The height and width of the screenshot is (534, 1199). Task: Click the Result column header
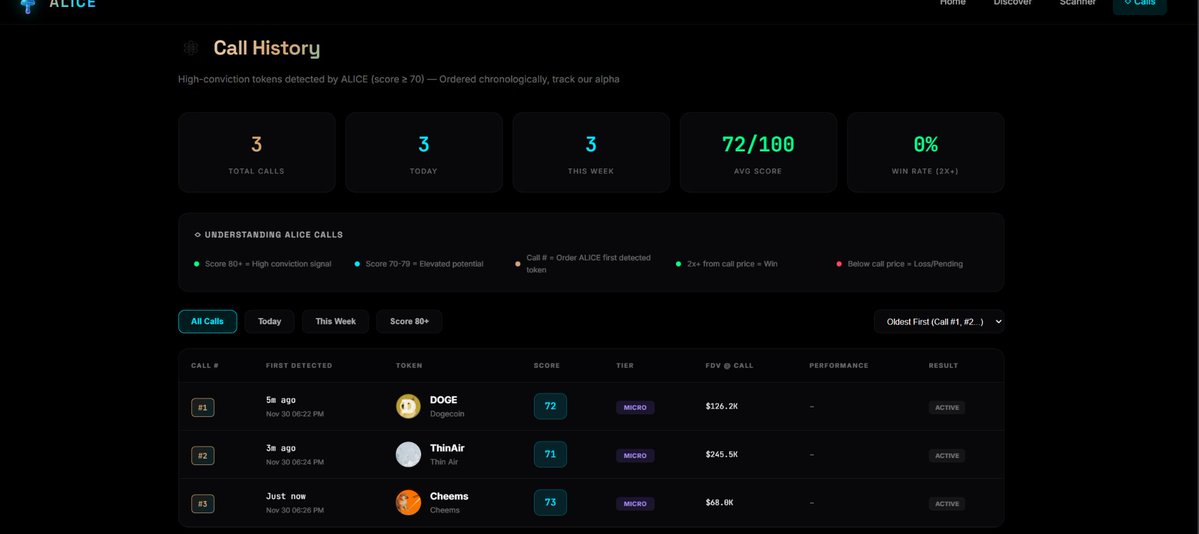pos(944,366)
